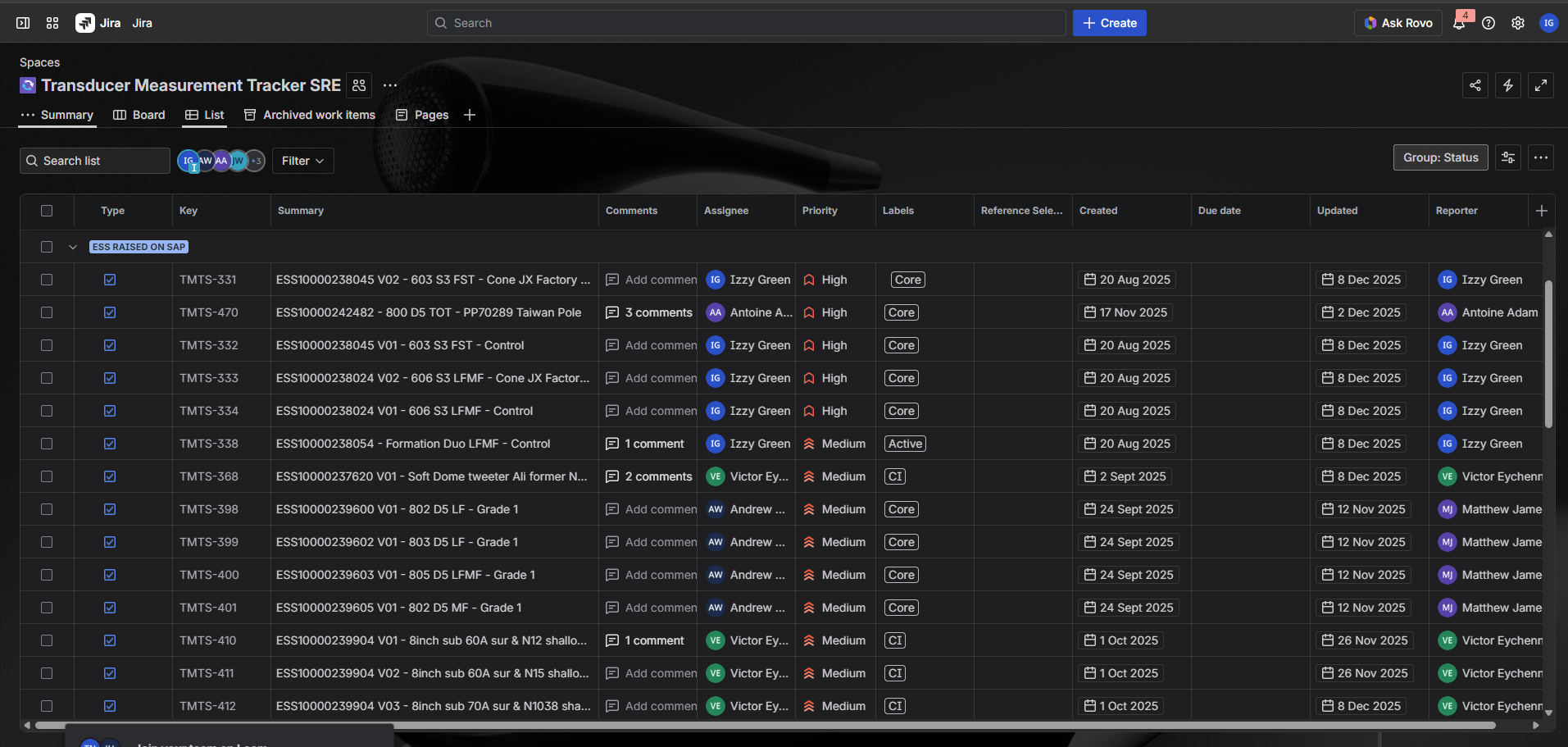The height and width of the screenshot is (747, 1568).
Task: Open assignee field Victor for TMTS-368
Action: point(746,476)
